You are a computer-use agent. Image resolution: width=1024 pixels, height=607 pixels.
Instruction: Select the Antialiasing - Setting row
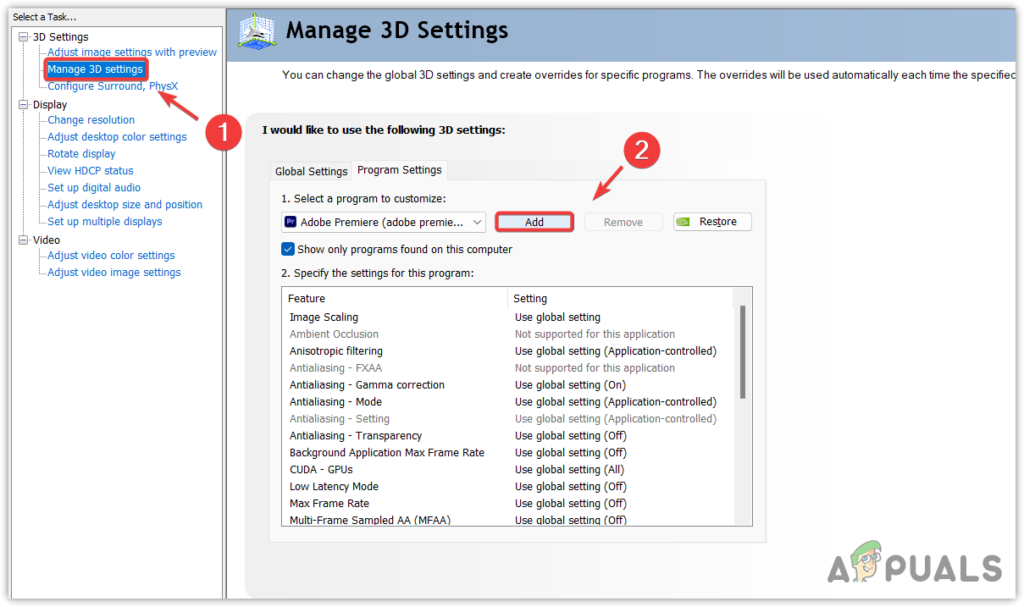tap(507, 419)
